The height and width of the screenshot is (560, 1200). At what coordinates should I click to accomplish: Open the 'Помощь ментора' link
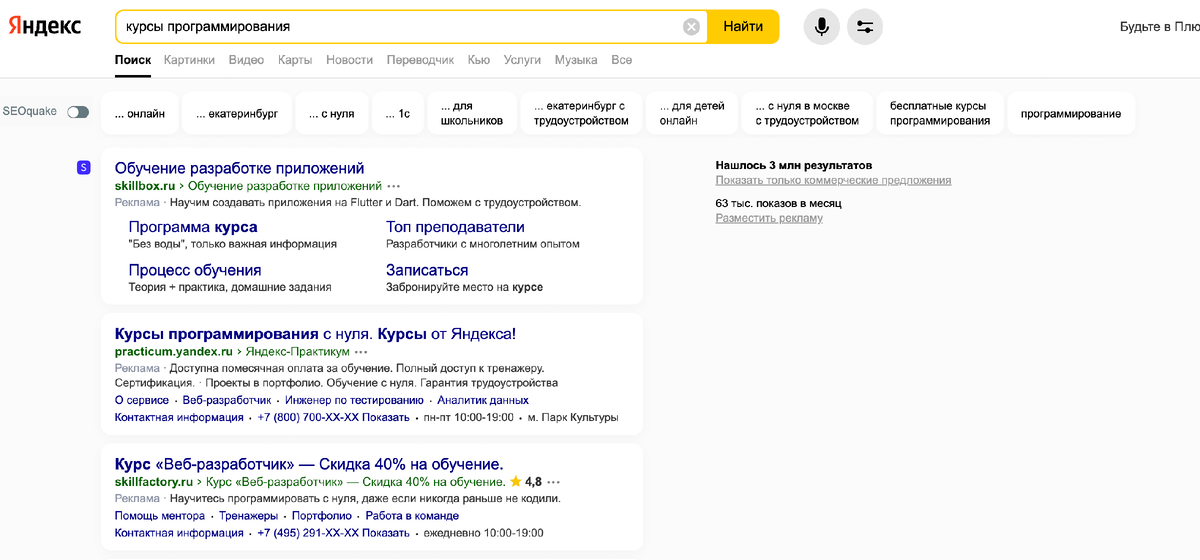(160, 516)
